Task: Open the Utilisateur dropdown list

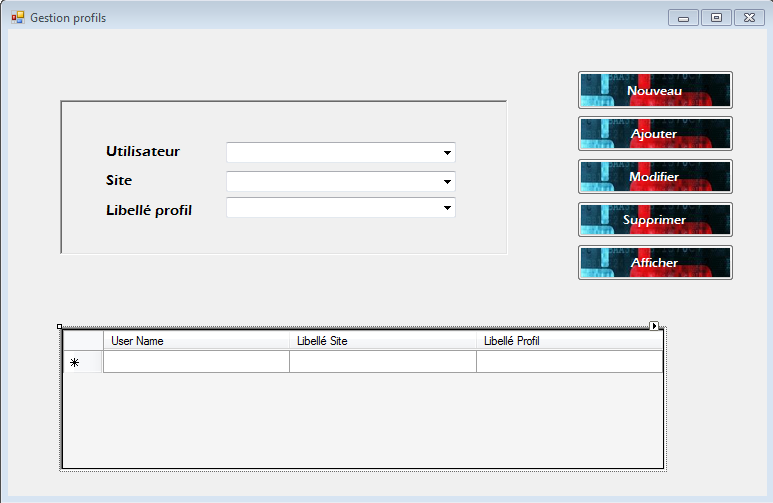Action: 447,152
